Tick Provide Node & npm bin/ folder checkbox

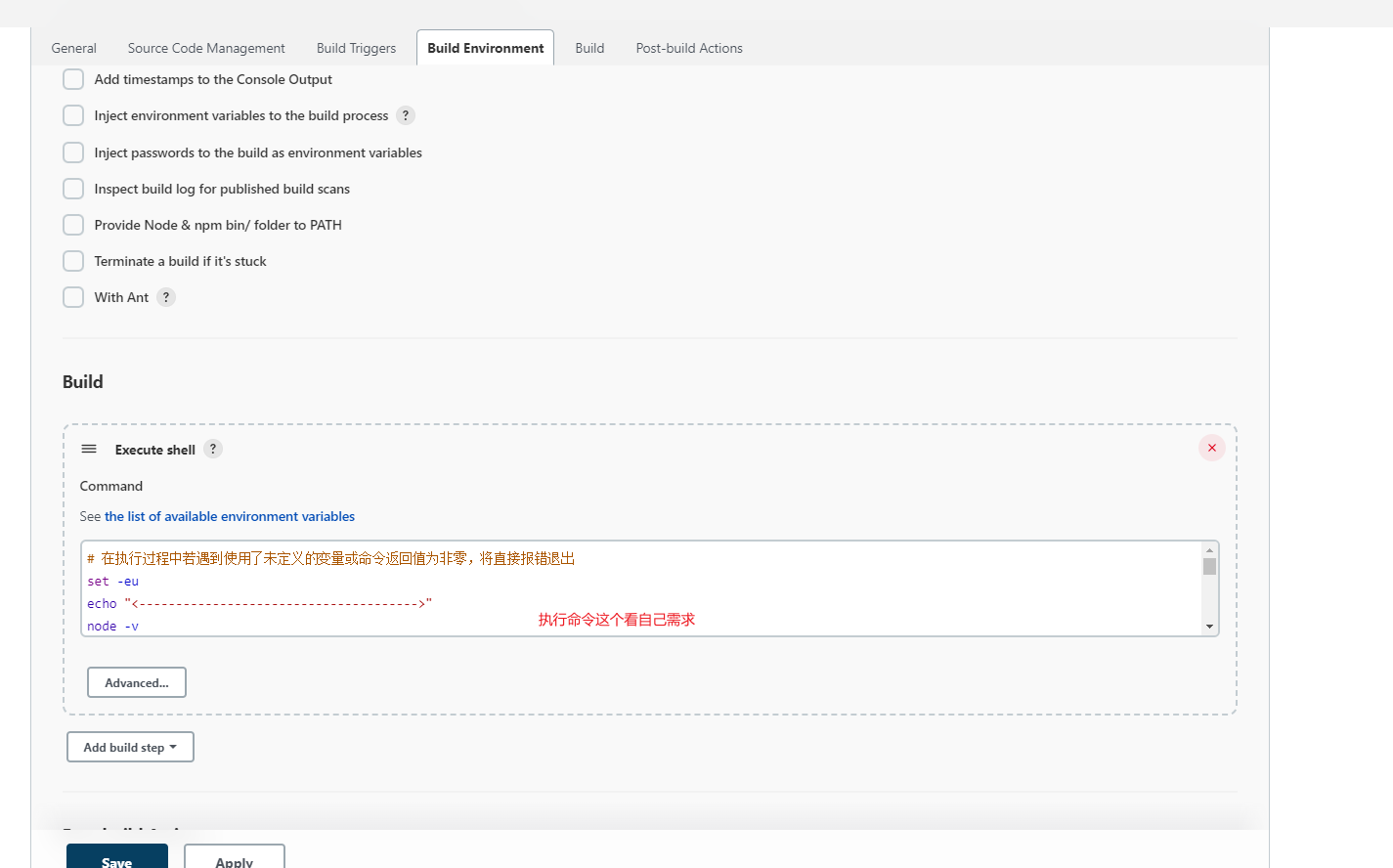coord(73,225)
